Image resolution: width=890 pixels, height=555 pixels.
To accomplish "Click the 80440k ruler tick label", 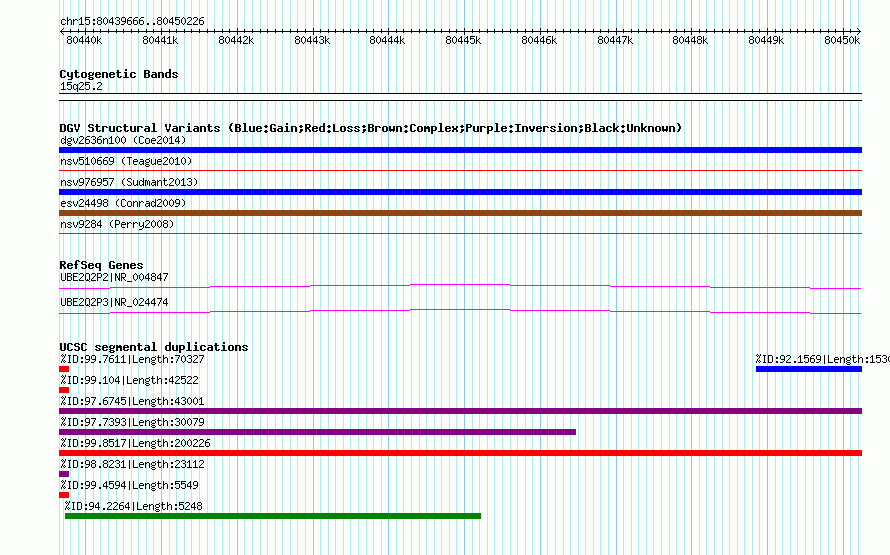I will (84, 40).
